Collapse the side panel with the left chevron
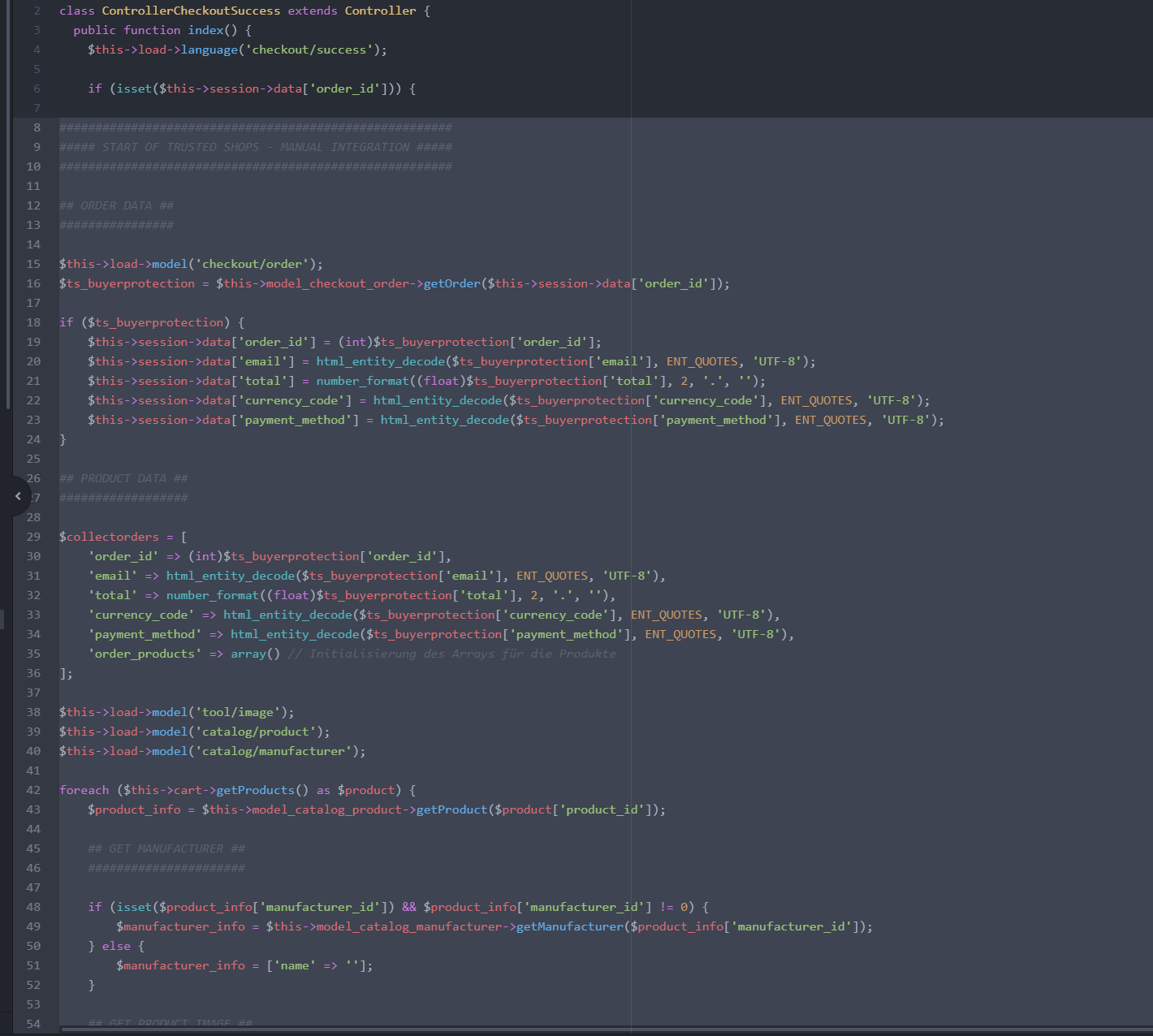 (18, 496)
